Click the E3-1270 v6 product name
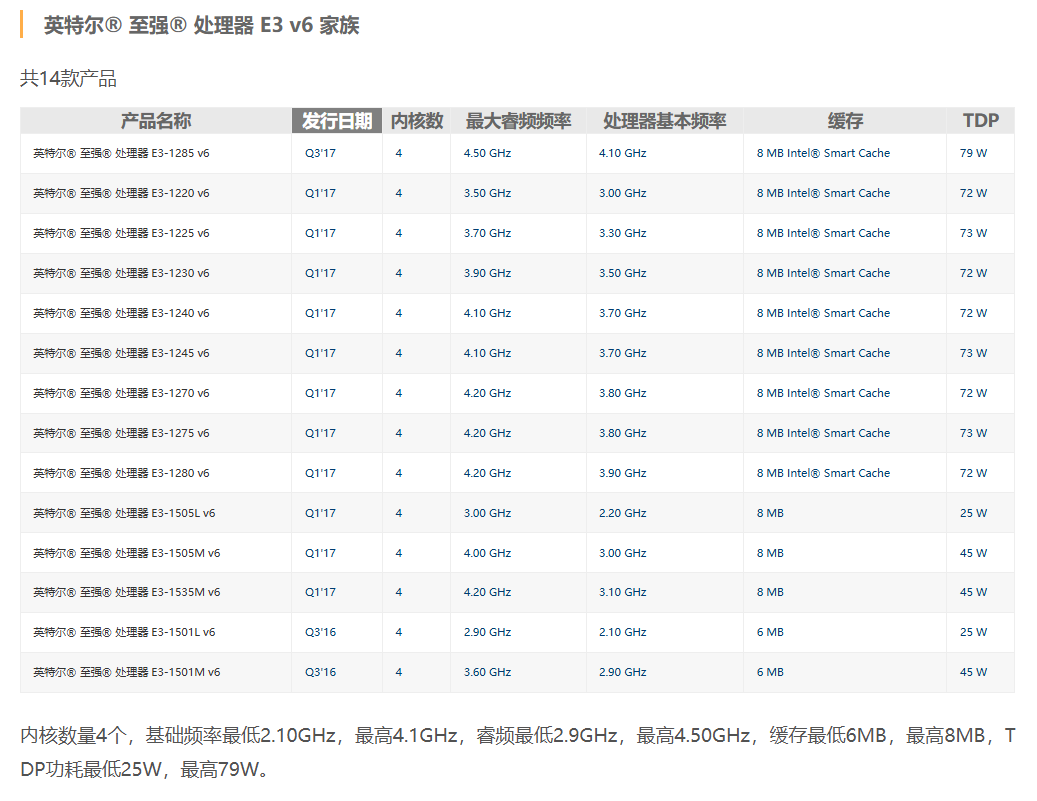Image resolution: width=1037 pixels, height=801 pixels. 121,394
